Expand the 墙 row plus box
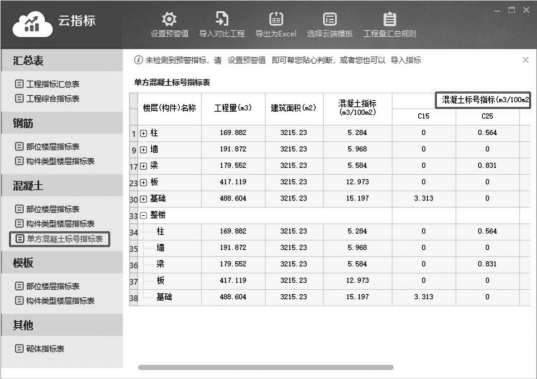 tap(143, 150)
